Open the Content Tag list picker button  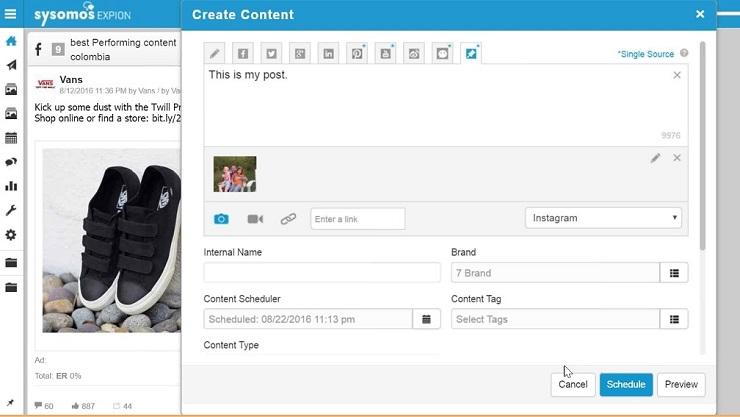click(x=674, y=319)
